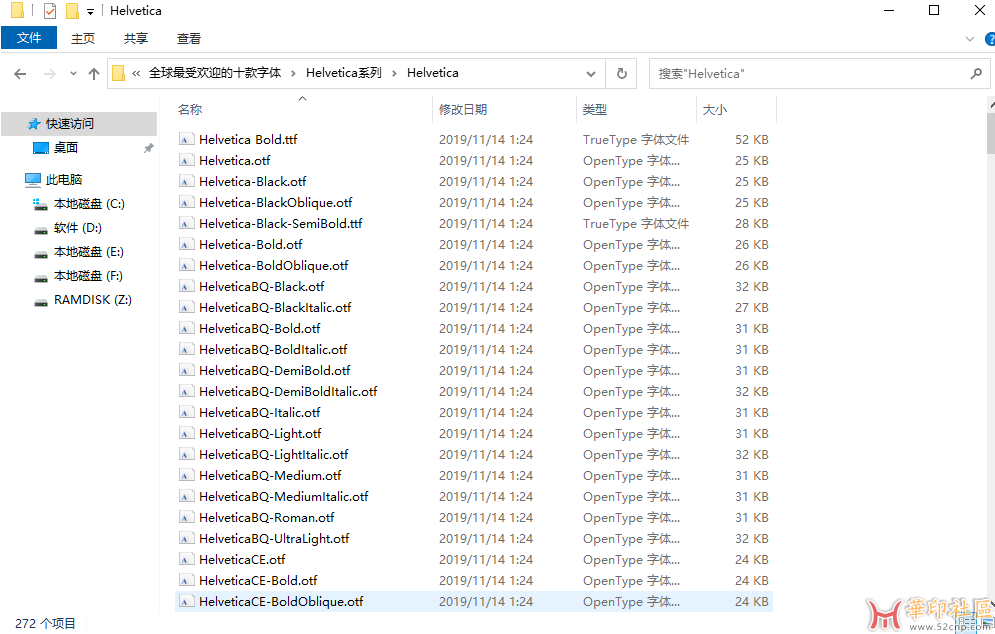Click the new folder quick access icon
The image size is (995, 634).
coord(72,11)
